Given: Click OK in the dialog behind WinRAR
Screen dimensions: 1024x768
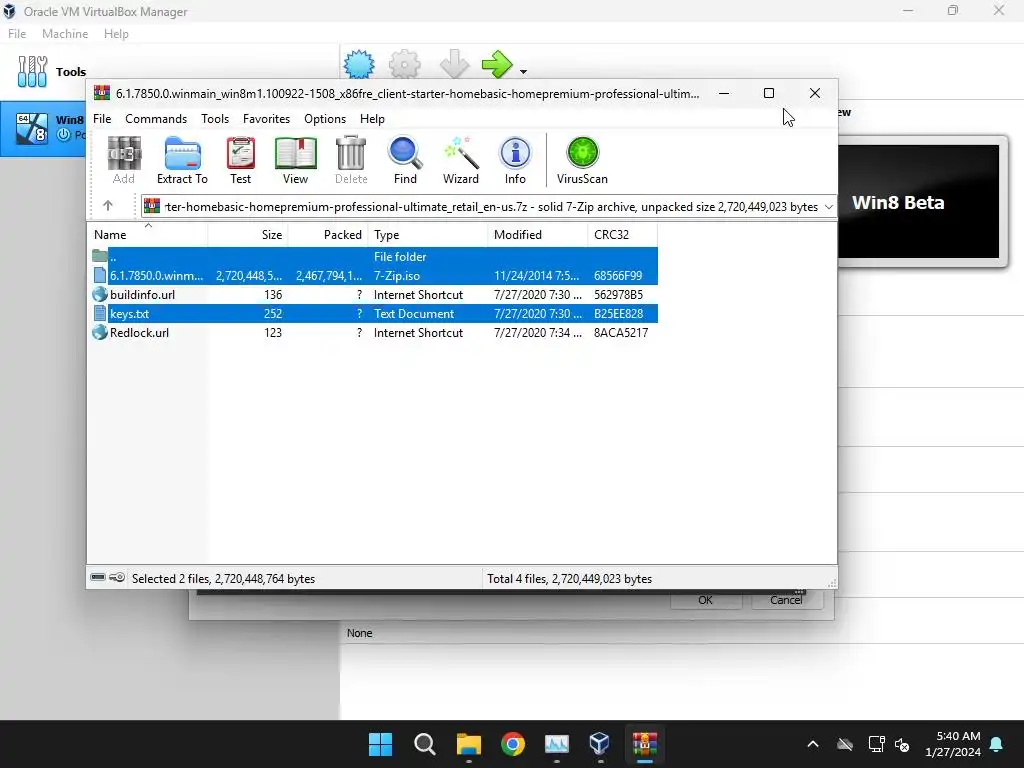Looking at the screenshot, I should click(705, 600).
